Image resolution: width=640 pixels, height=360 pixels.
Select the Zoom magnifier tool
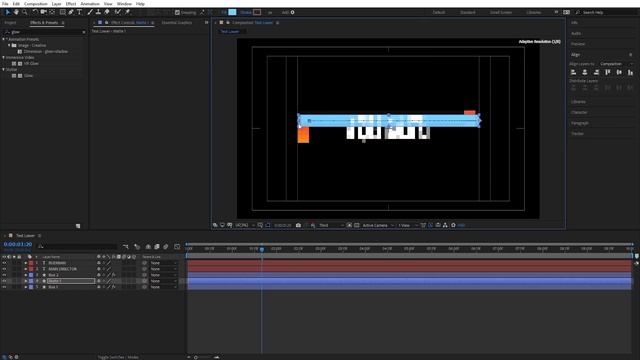[x=24, y=12]
